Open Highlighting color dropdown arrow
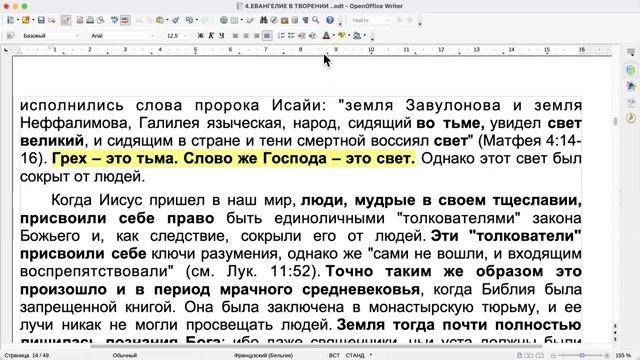This screenshot has width=640, height=360. pos(349,36)
